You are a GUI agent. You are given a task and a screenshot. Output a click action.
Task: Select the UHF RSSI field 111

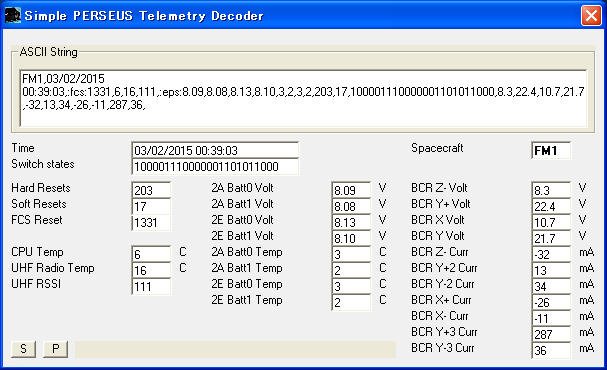(x=151, y=286)
